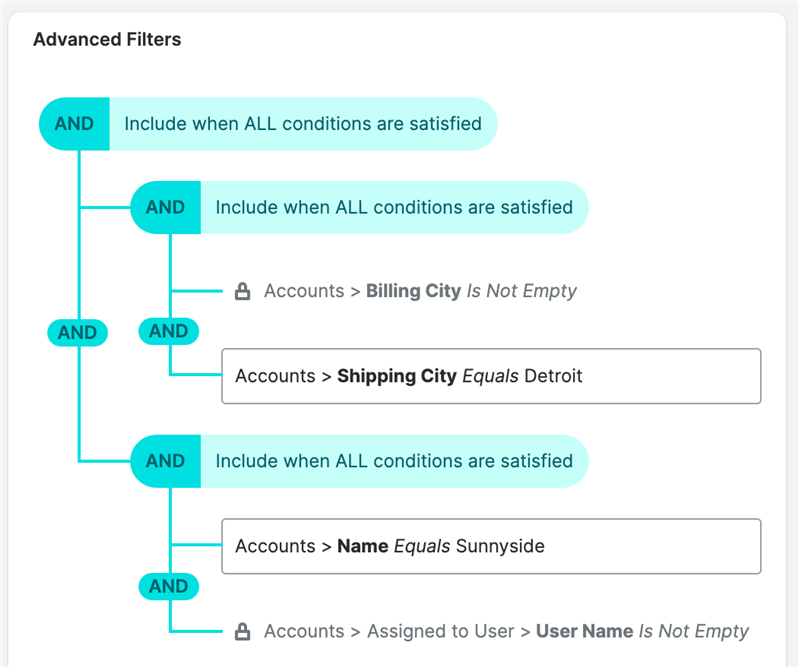Toggle the AND badge of the first nested group
798x667 pixels.
pyautogui.click(x=165, y=207)
